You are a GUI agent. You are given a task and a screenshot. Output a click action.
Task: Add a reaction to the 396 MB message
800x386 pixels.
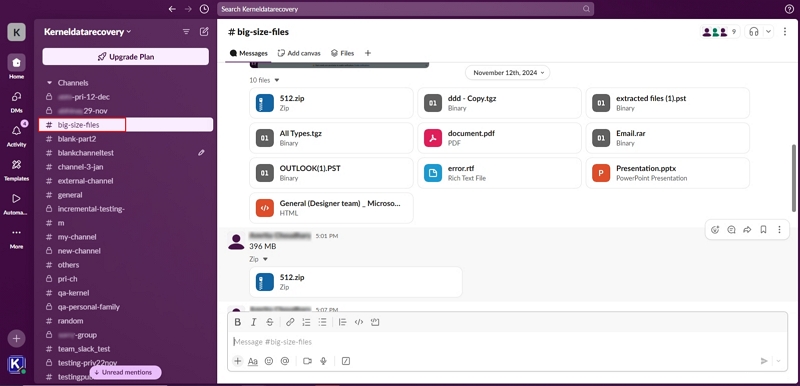(715, 229)
